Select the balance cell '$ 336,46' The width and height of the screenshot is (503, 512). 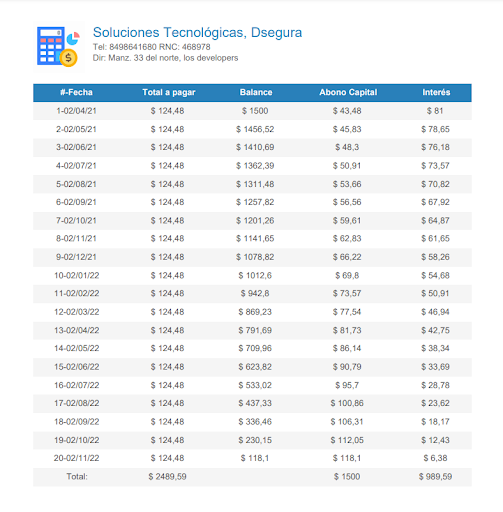pyautogui.click(x=255, y=422)
